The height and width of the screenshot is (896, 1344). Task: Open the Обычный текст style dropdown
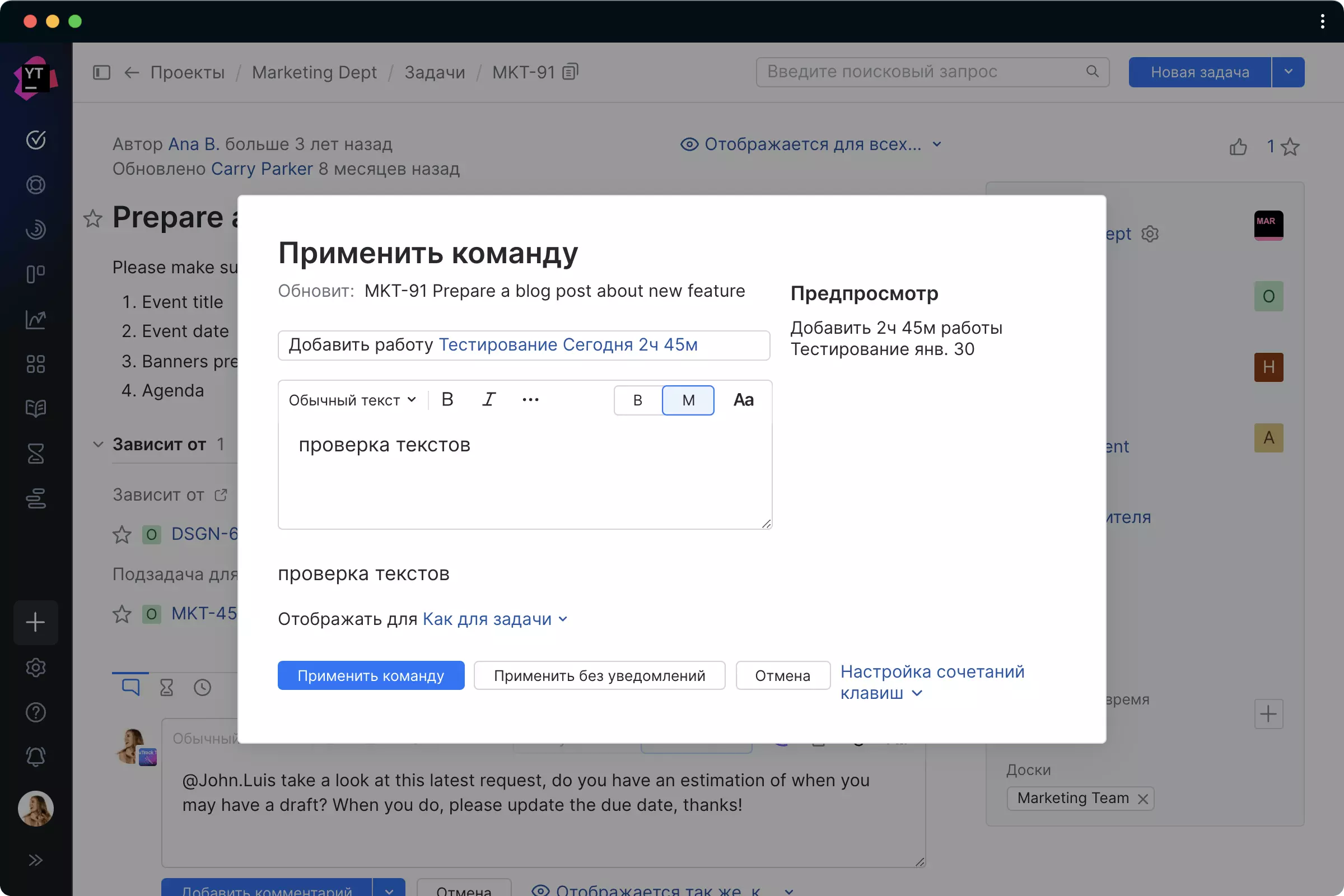click(352, 400)
